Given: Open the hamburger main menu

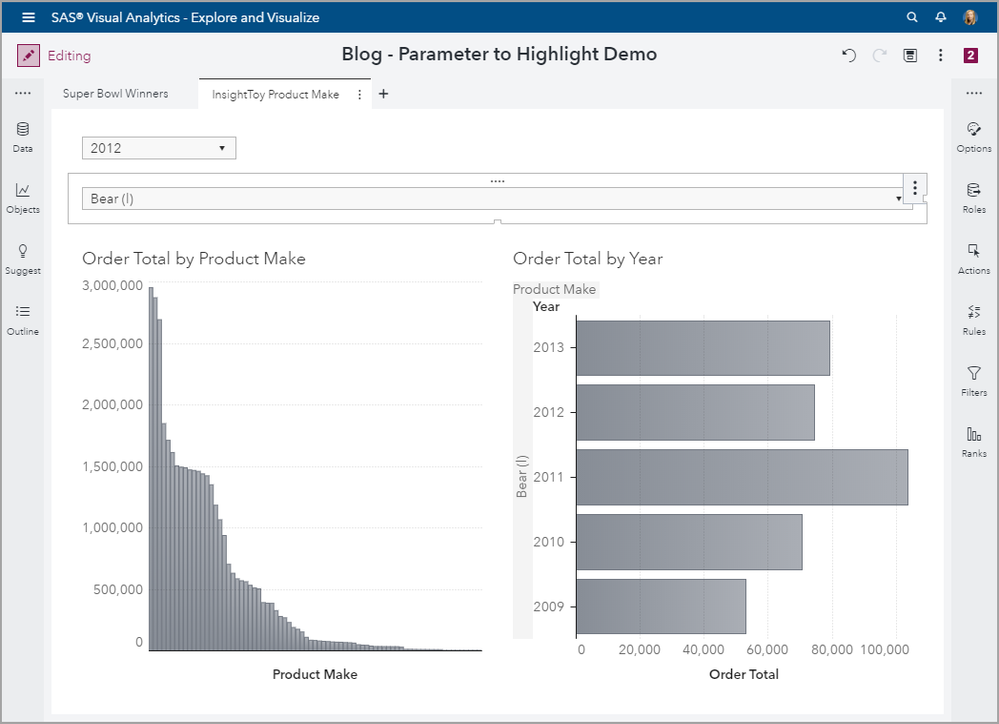Looking at the screenshot, I should (28, 17).
